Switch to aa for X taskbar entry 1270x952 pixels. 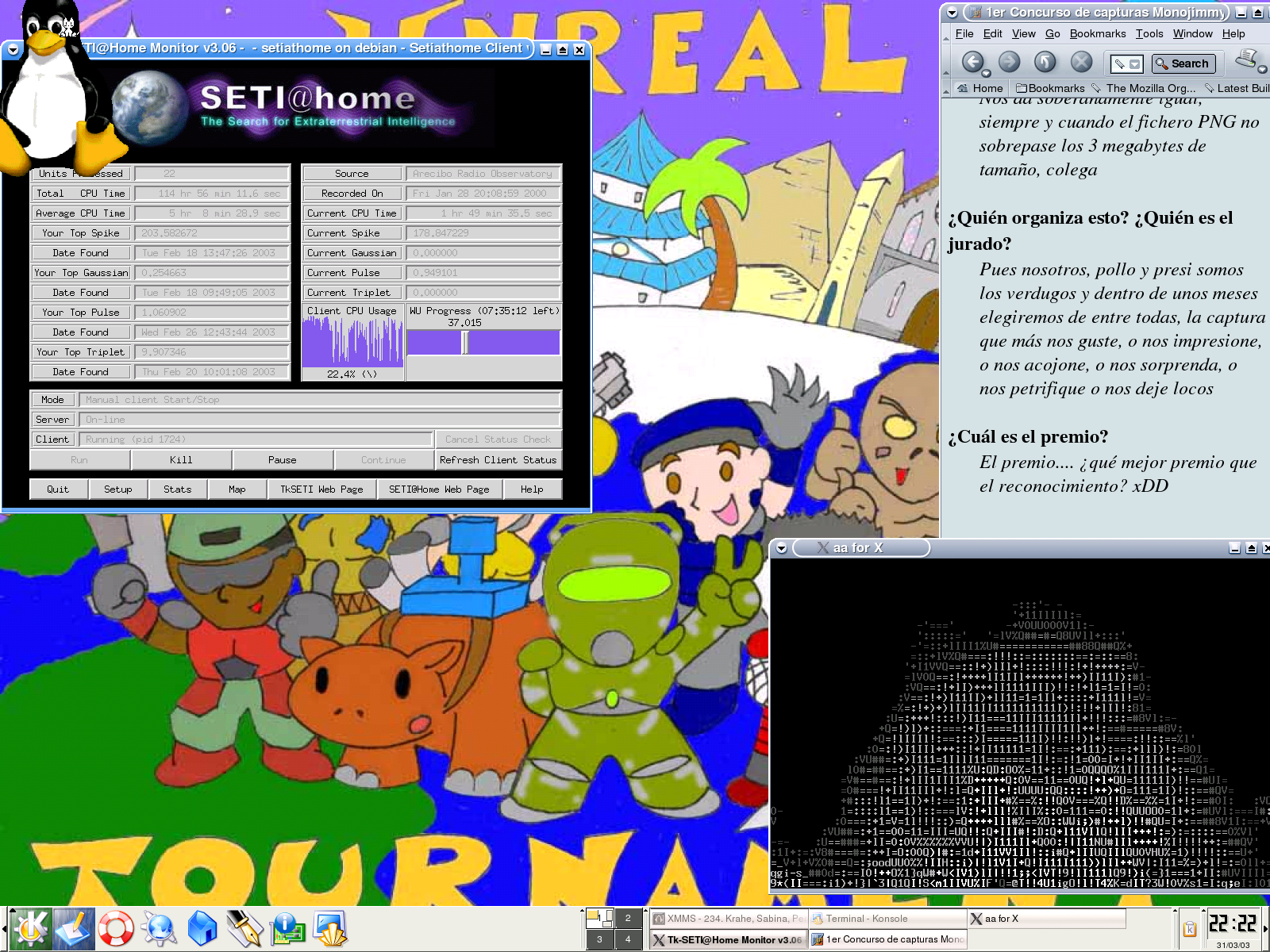pos(1046,919)
